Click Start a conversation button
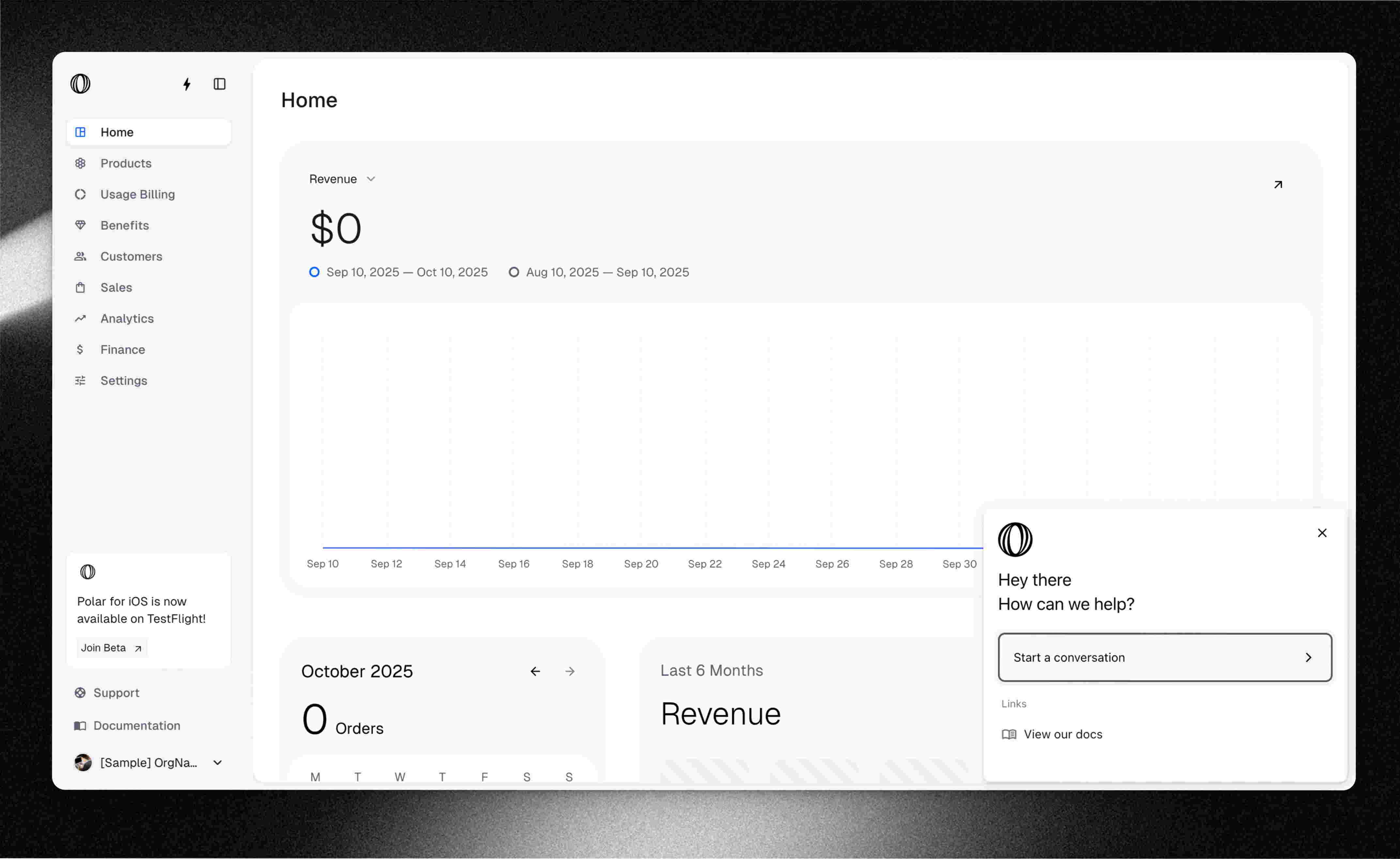The width and height of the screenshot is (1400, 859). [x=1165, y=658]
